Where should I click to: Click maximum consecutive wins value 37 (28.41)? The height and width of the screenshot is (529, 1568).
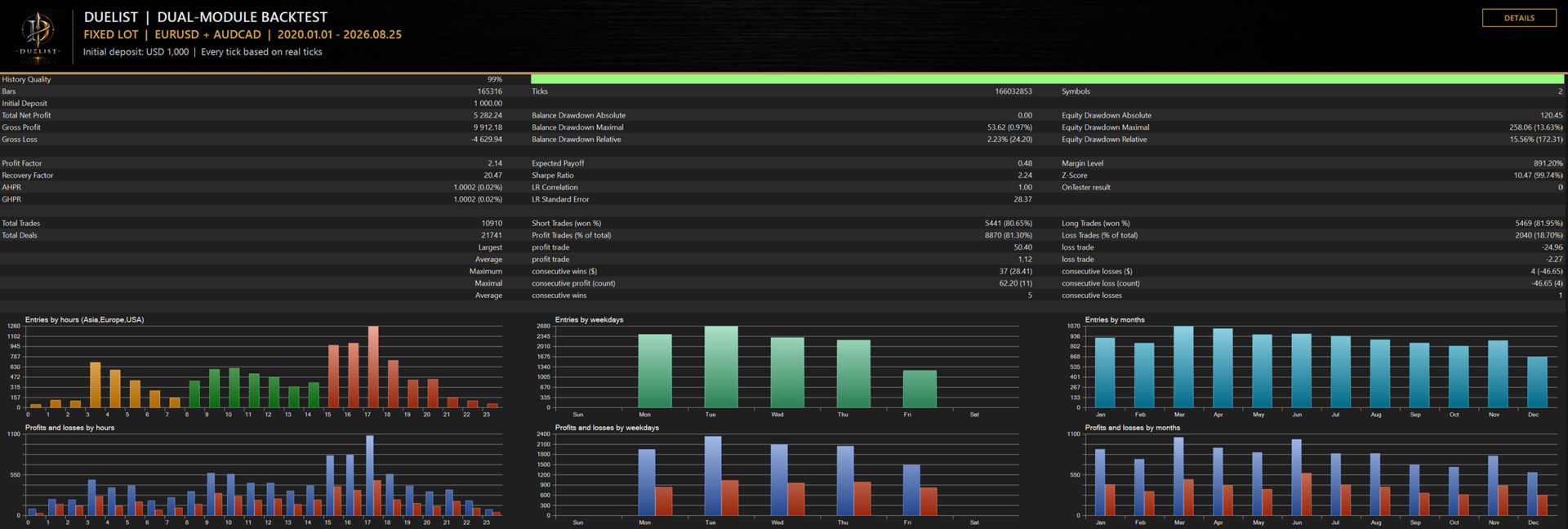coord(1015,271)
